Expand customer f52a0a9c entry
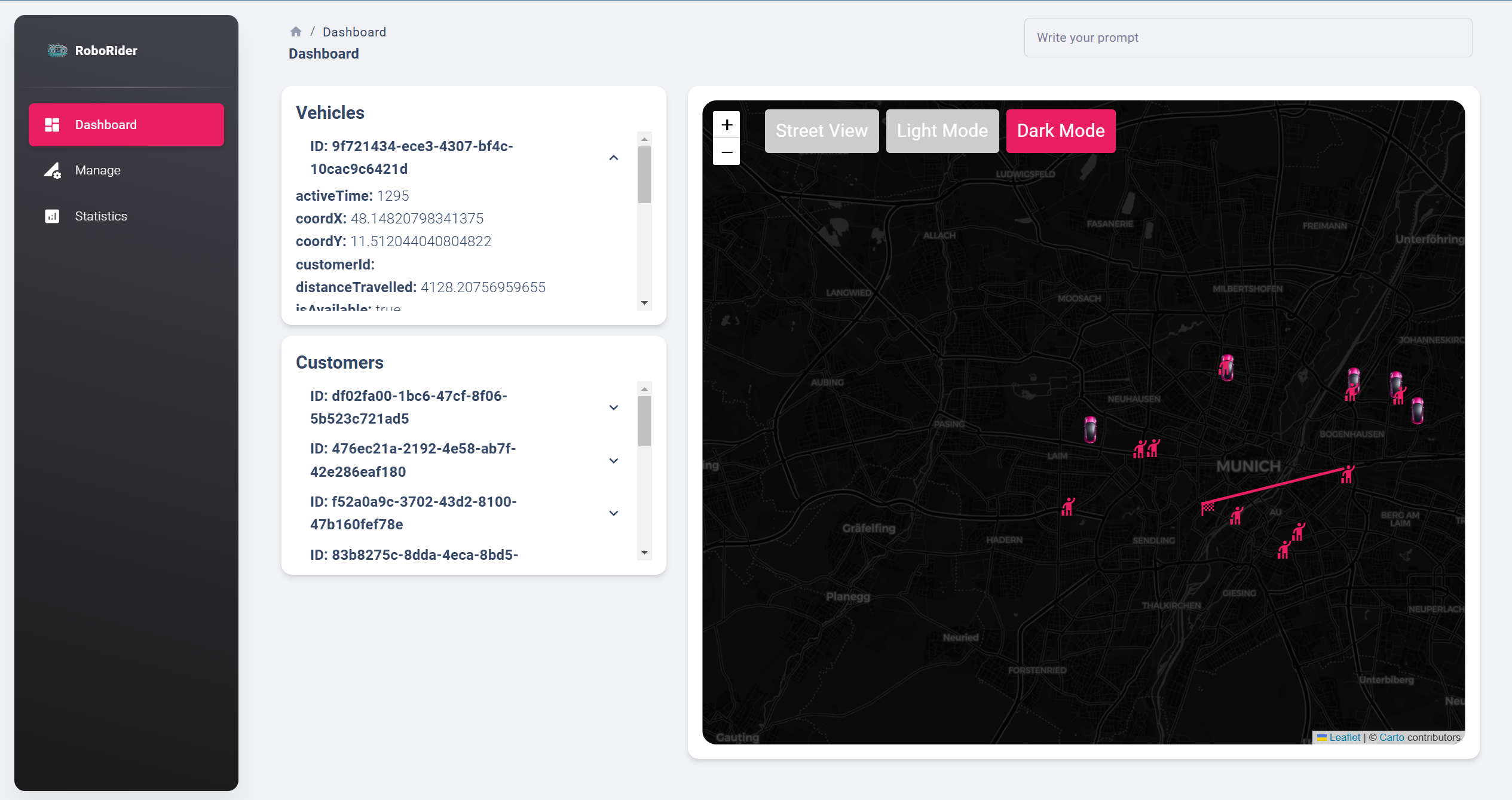The image size is (1512, 800). coord(613,513)
